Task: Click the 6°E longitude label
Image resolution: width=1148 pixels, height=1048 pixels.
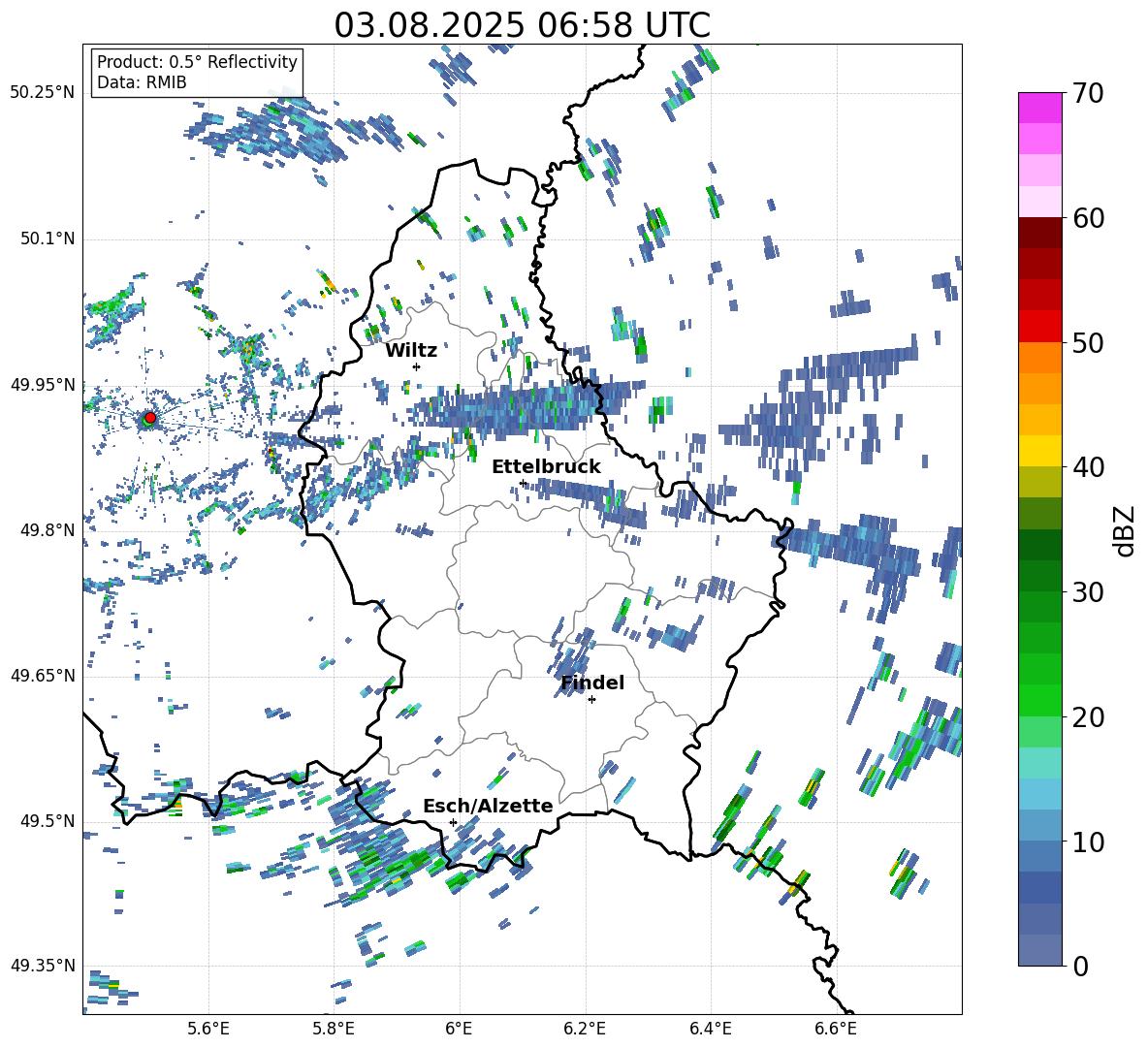Action: [x=459, y=1029]
